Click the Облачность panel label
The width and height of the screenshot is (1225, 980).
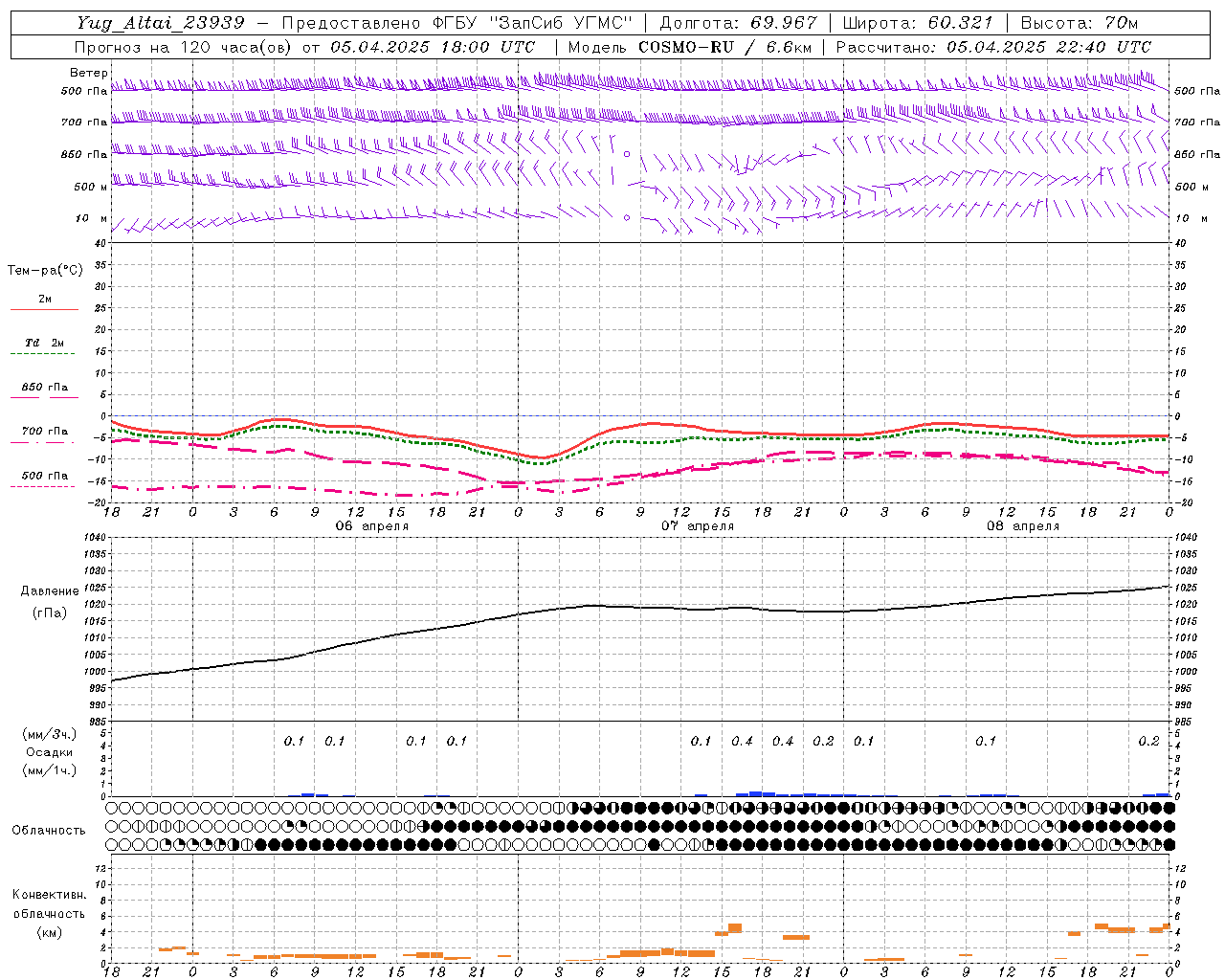pyautogui.click(x=49, y=830)
